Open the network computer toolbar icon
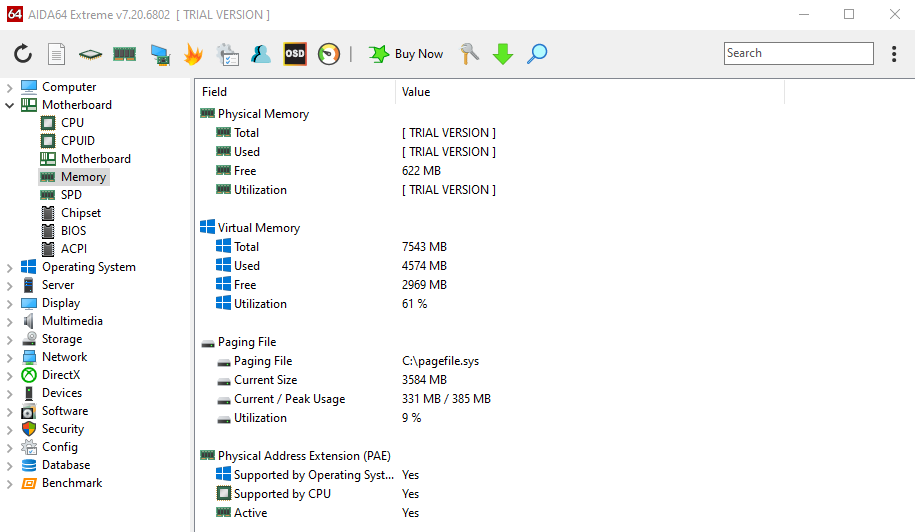The height and width of the screenshot is (532, 915). [x=160, y=54]
